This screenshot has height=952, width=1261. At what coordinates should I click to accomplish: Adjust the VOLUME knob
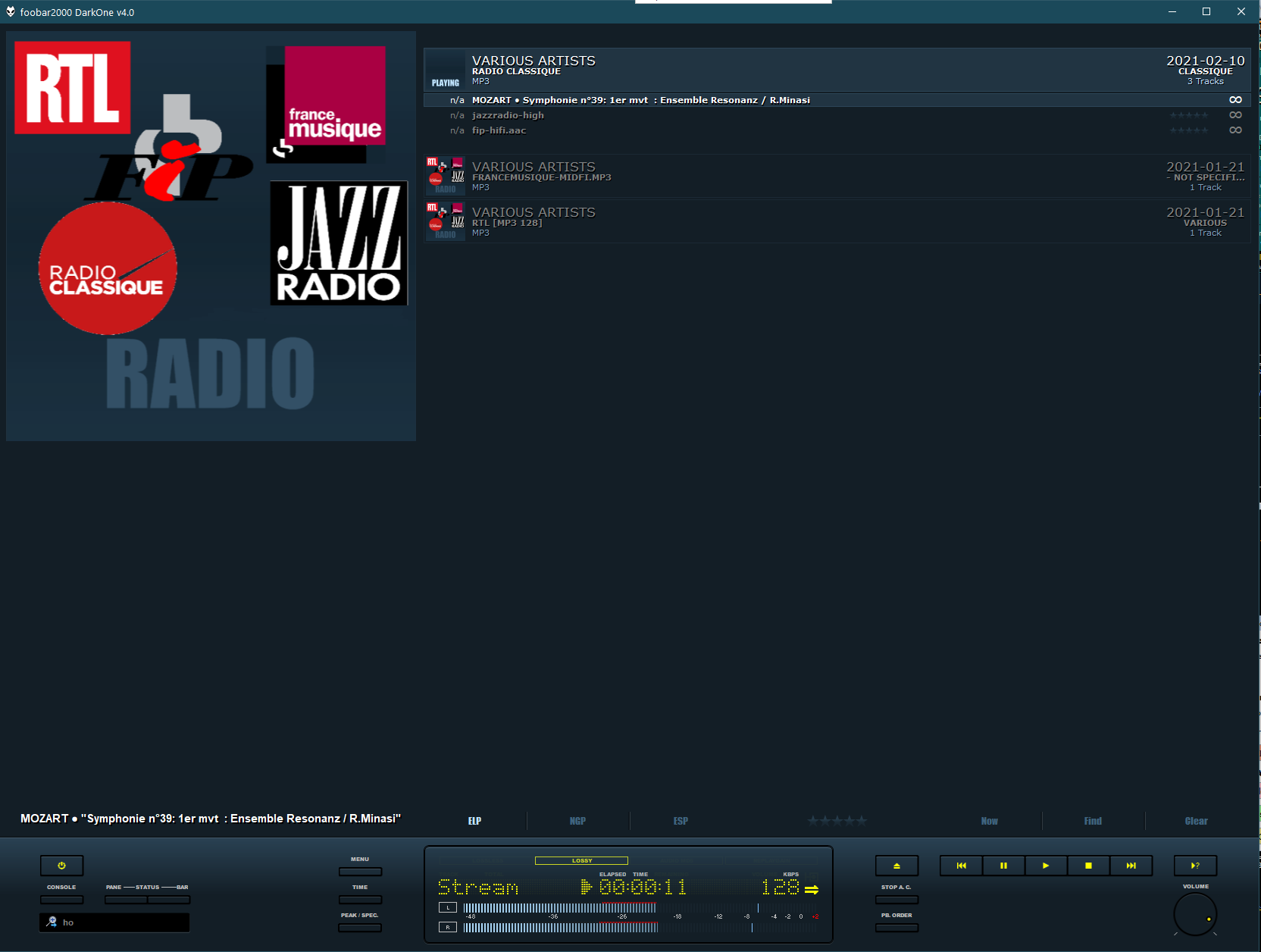pyautogui.click(x=1195, y=914)
